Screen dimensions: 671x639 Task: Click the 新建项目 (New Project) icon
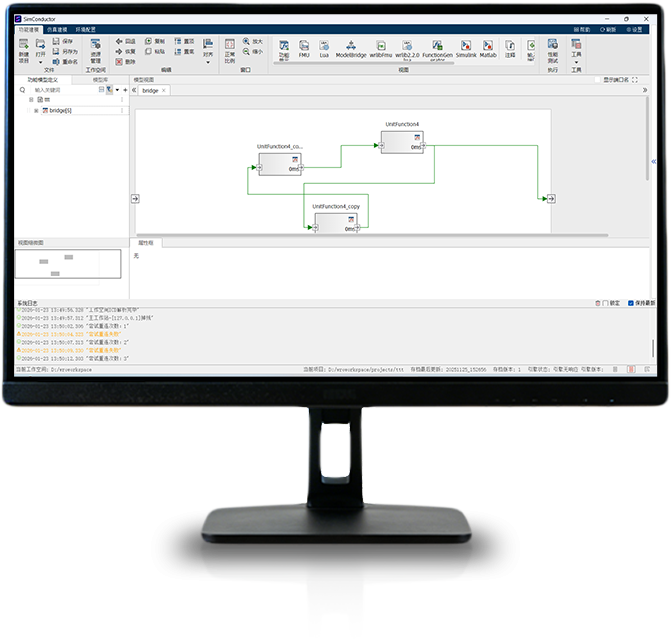[x=23, y=50]
